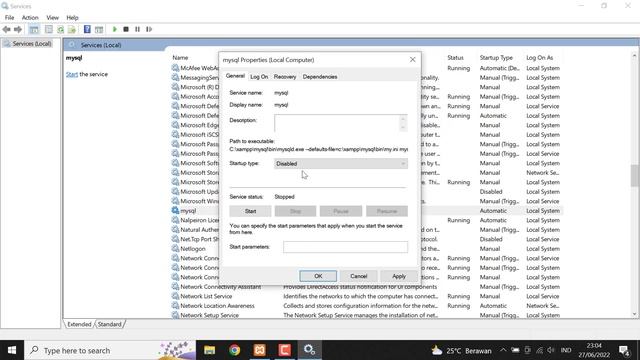Close the mysql Properties dialog

(413, 60)
